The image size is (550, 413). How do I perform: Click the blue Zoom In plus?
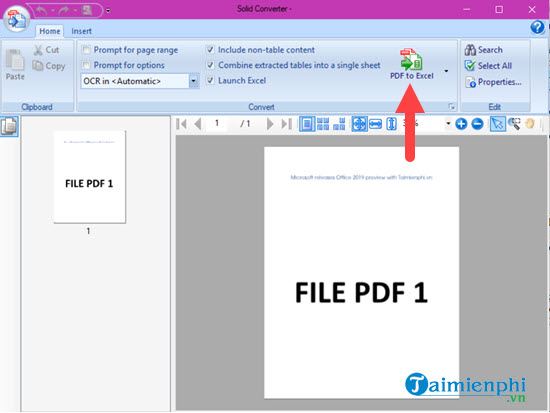pyautogui.click(x=461, y=124)
